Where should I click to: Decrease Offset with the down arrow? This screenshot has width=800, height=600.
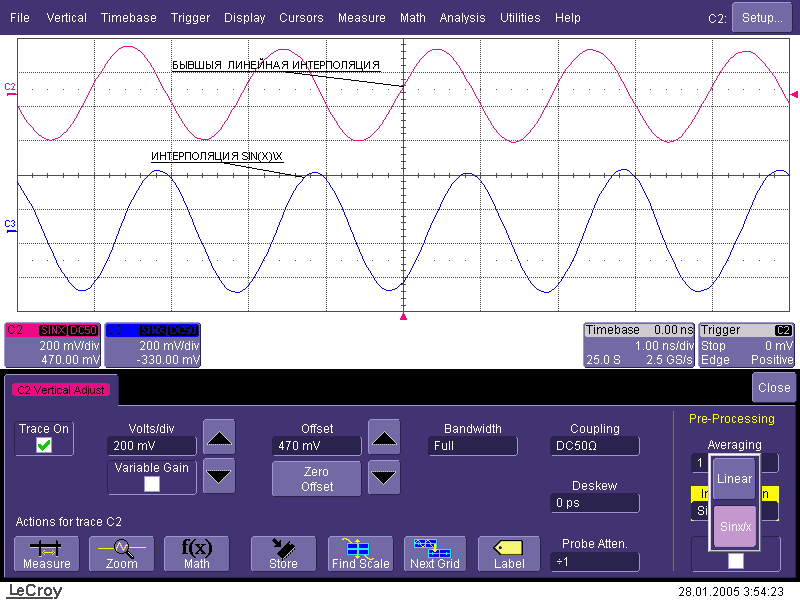384,477
